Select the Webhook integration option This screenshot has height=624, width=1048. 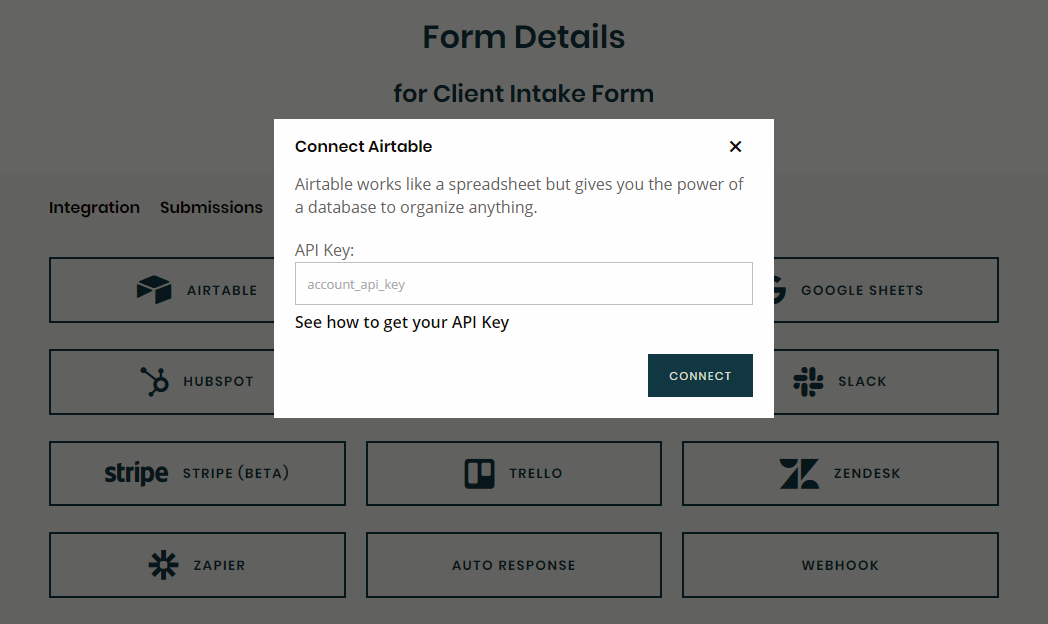[839, 565]
